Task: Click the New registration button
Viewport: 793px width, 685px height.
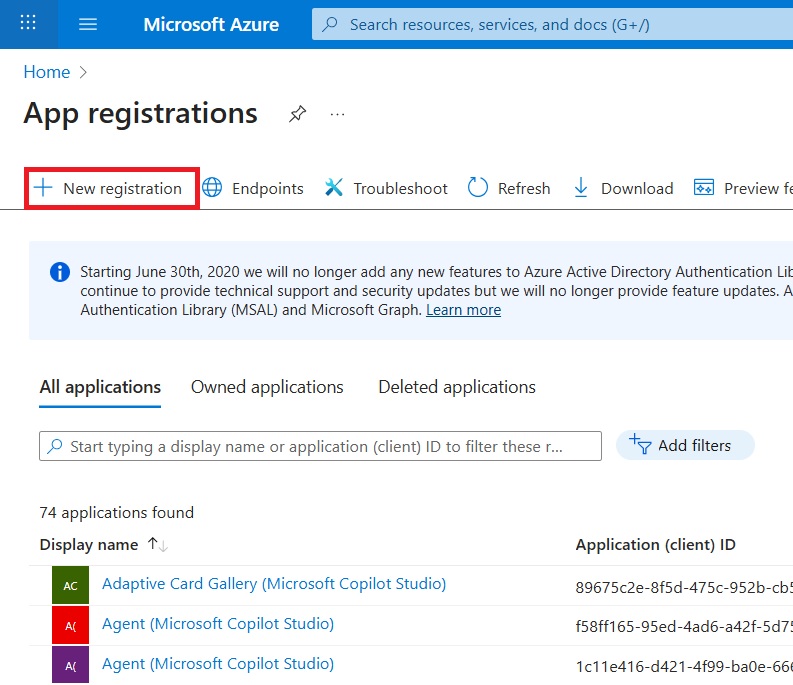Action: pos(111,188)
